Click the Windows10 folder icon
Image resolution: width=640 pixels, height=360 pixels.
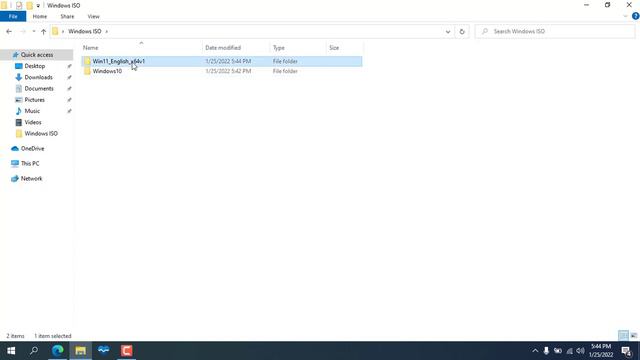pos(87,71)
